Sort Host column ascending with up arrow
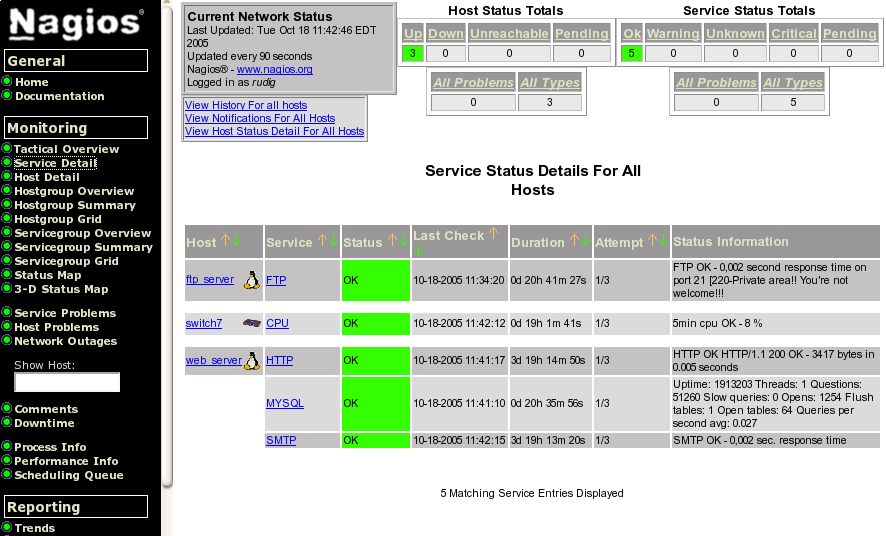 [225, 240]
